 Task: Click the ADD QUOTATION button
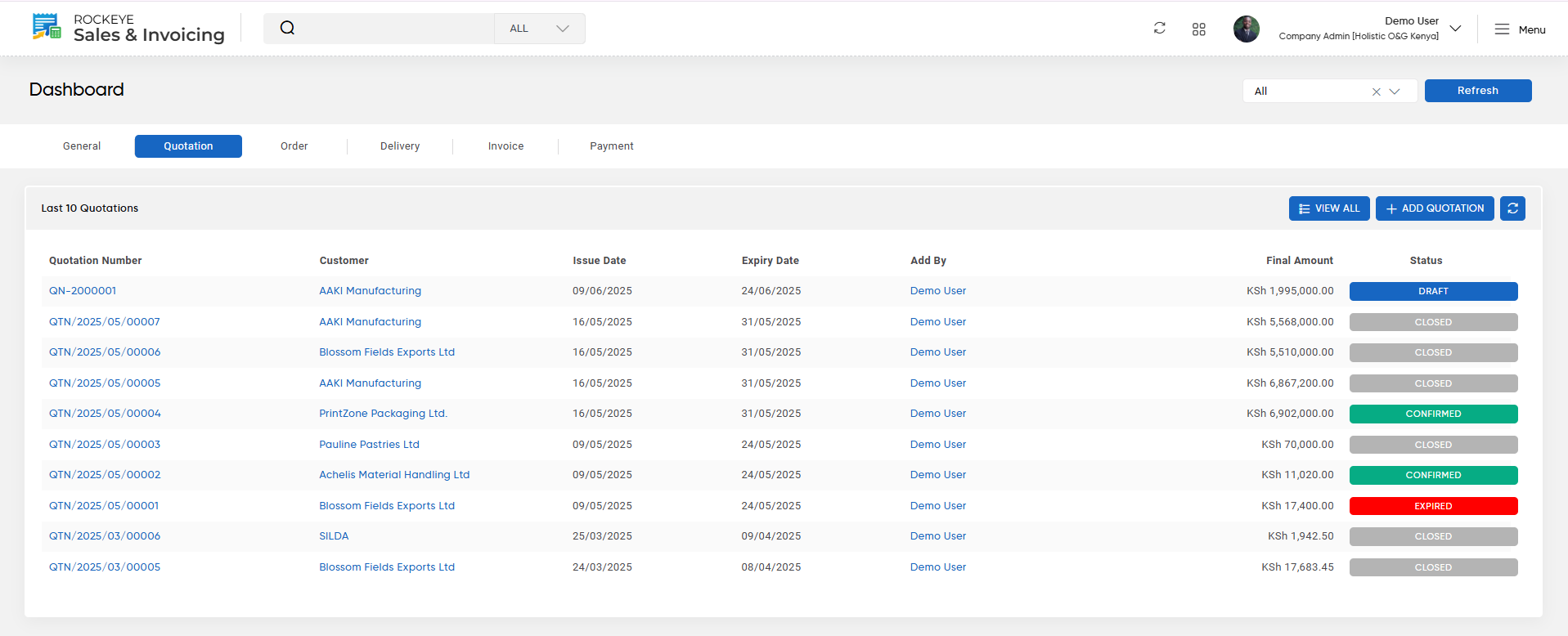click(x=1435, y=208)
